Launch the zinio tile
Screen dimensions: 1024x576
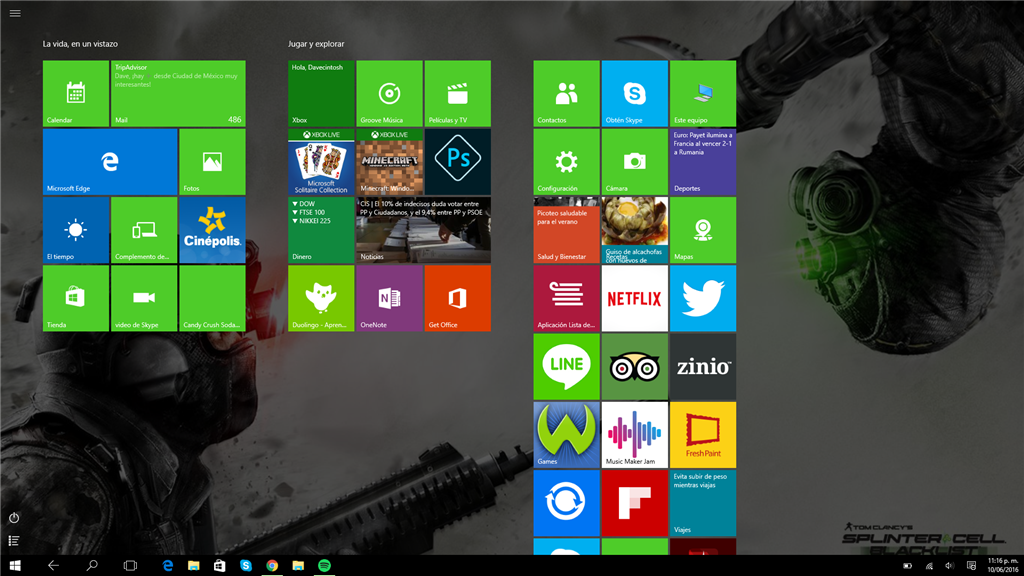(703, 366)
